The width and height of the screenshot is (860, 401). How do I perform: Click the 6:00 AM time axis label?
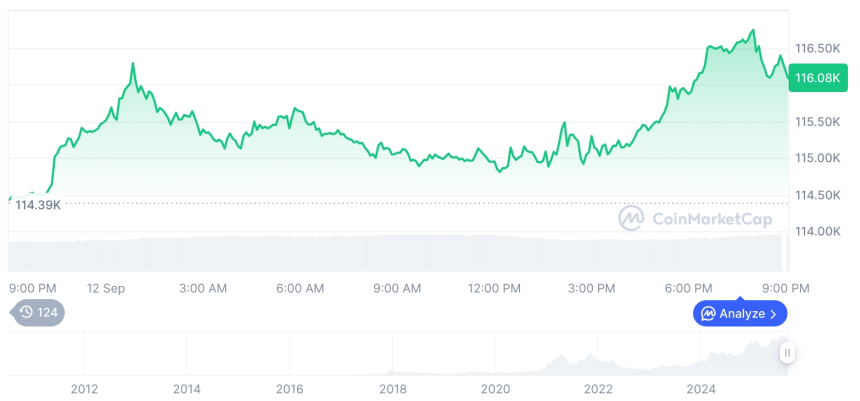300,288
